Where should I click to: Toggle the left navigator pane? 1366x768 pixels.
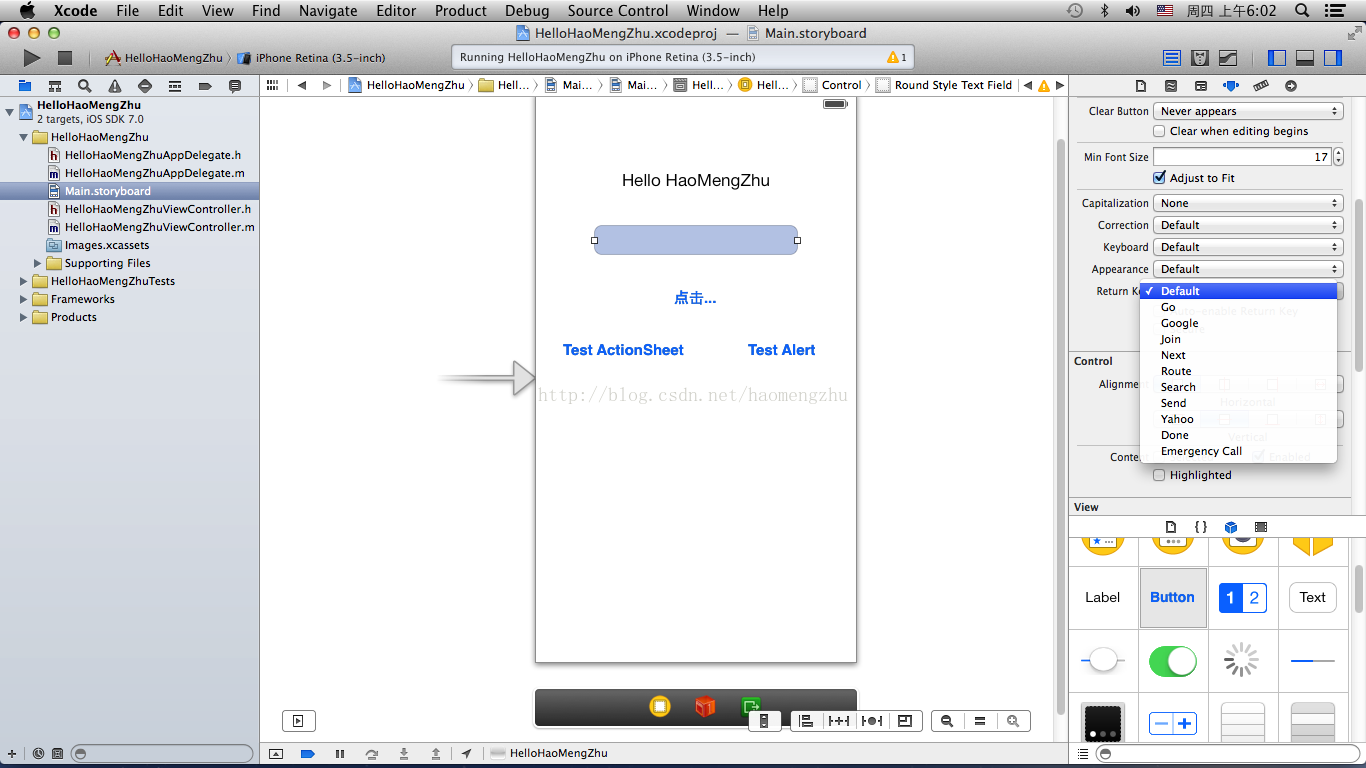tap(1277, 58)
